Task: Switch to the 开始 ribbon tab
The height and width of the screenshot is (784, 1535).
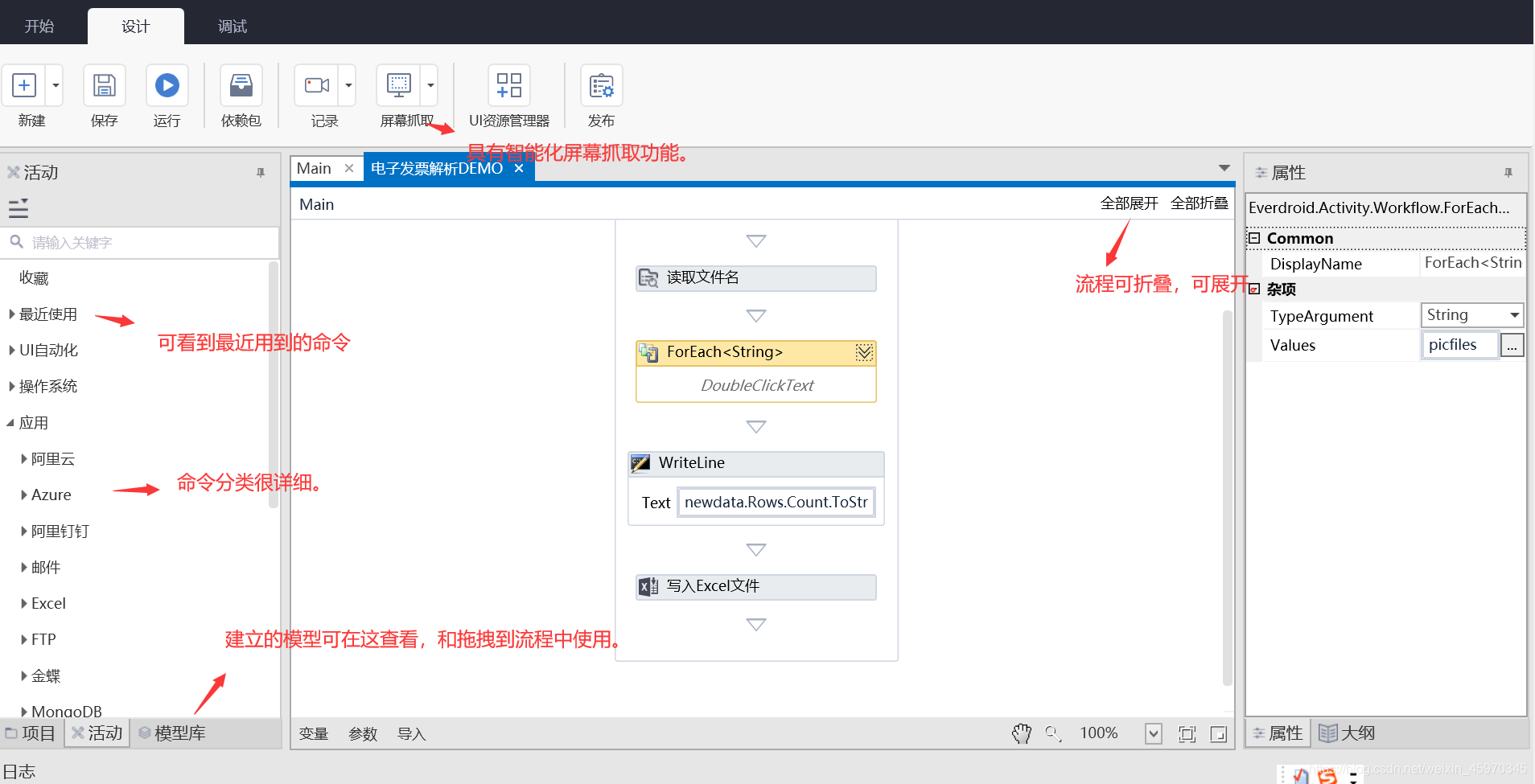Action: [39, 27]
